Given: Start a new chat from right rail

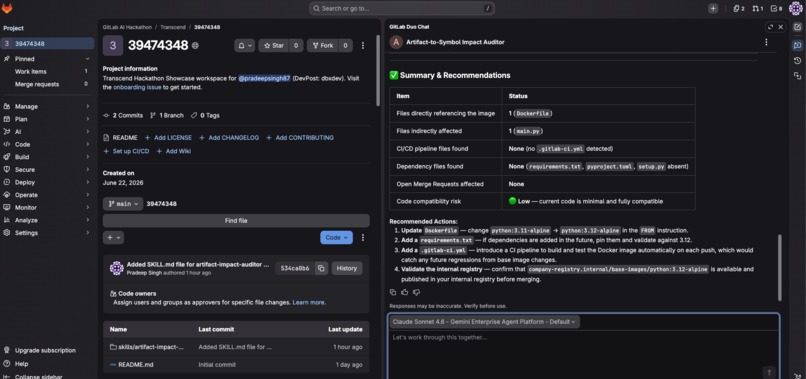Looking at the screenshot, I should pos(797,27).
